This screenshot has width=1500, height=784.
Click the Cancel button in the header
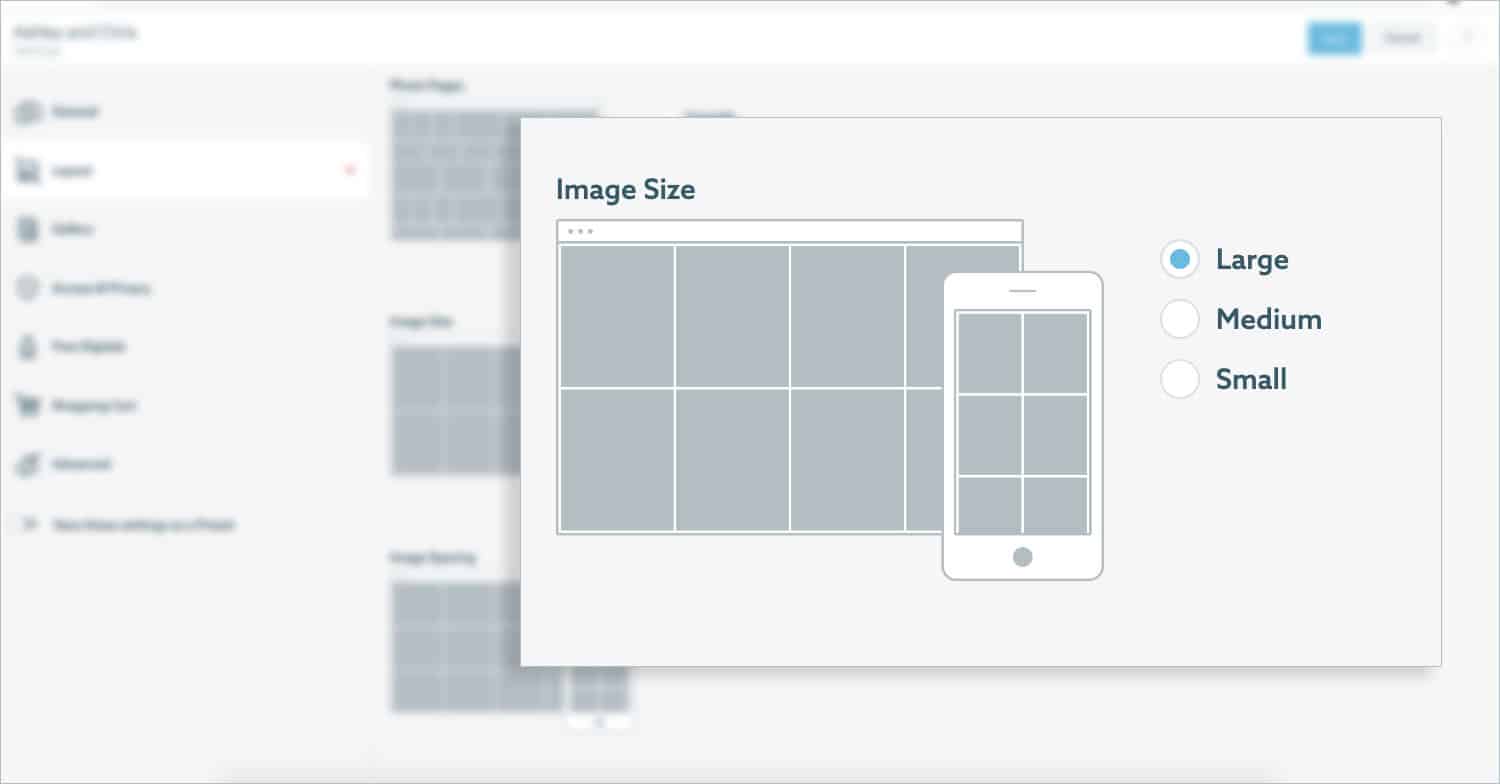(x=1403, y=38)
